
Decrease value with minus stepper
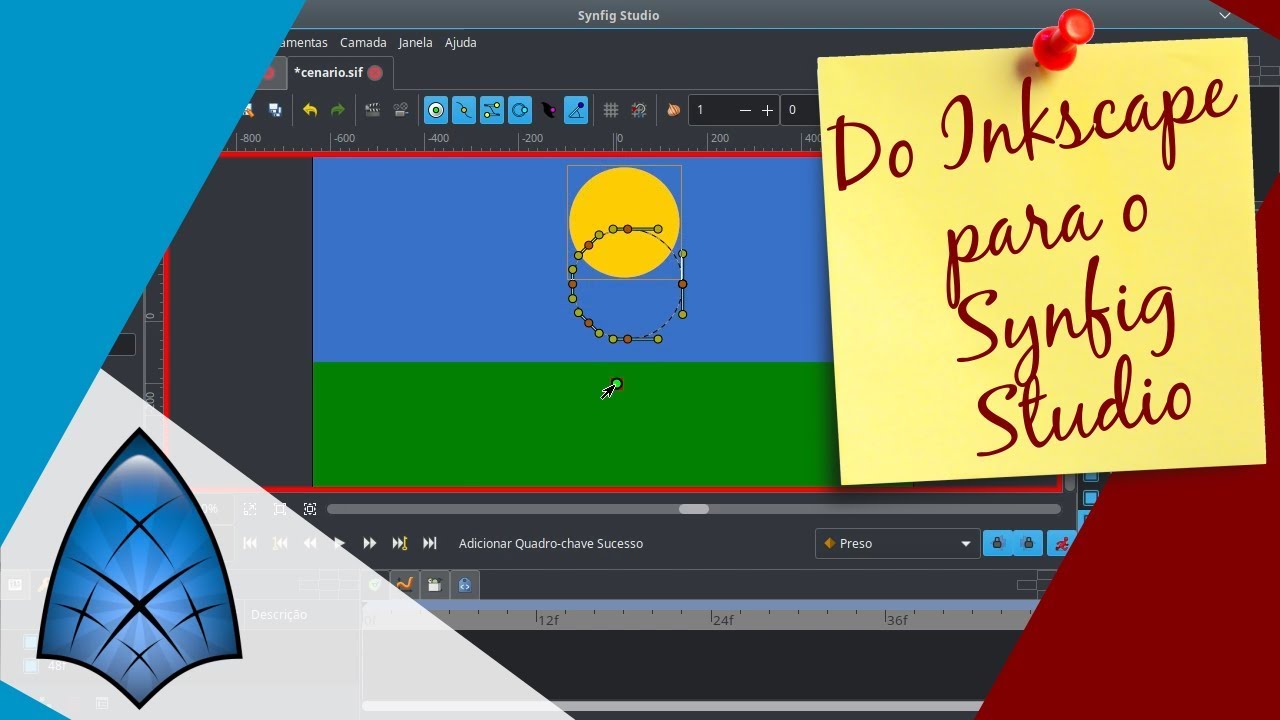(x=745, y=110)
